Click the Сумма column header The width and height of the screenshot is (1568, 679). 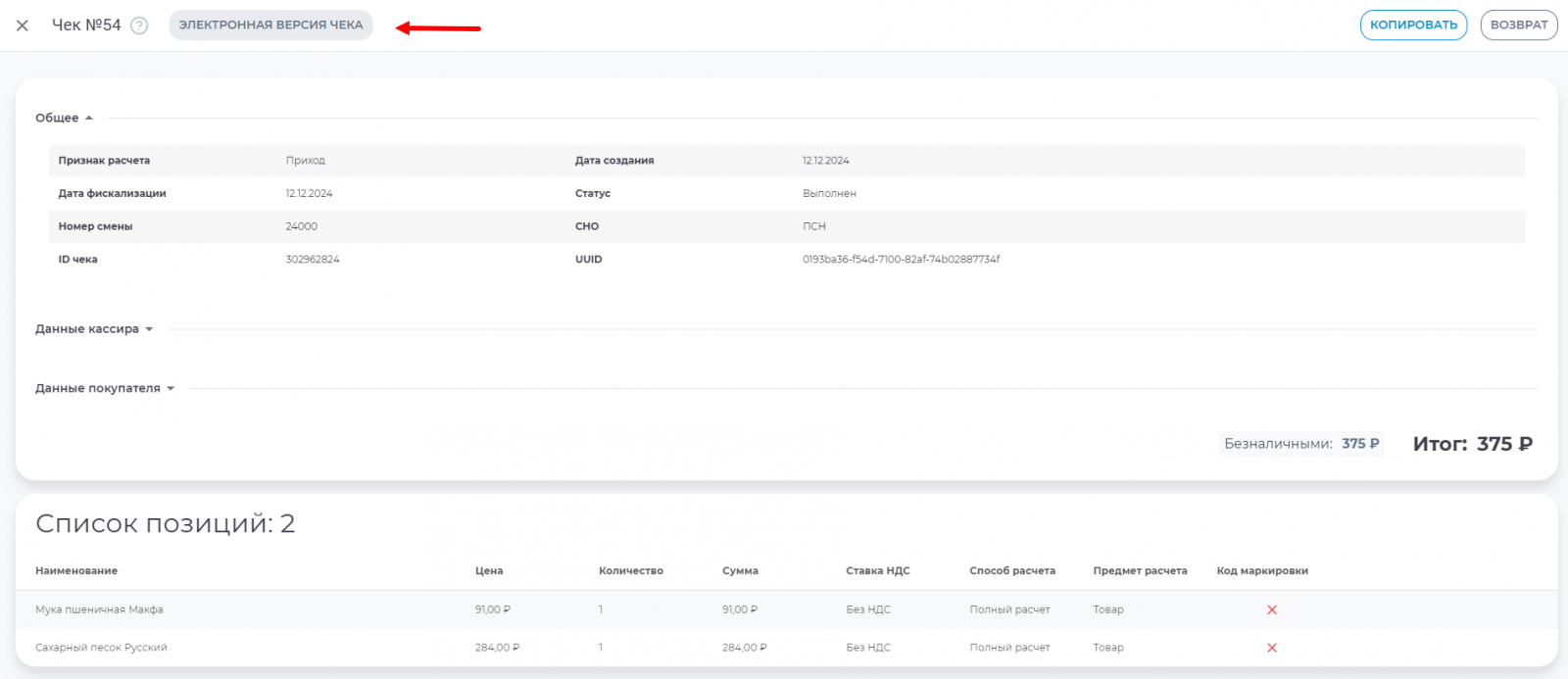[740, 571]
